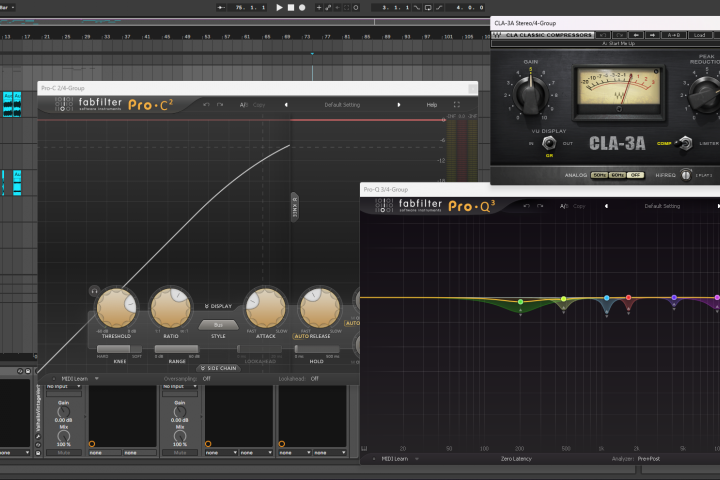Go to previous preset in Pro-Q 3
720x480 pixels.
(606, 206)
